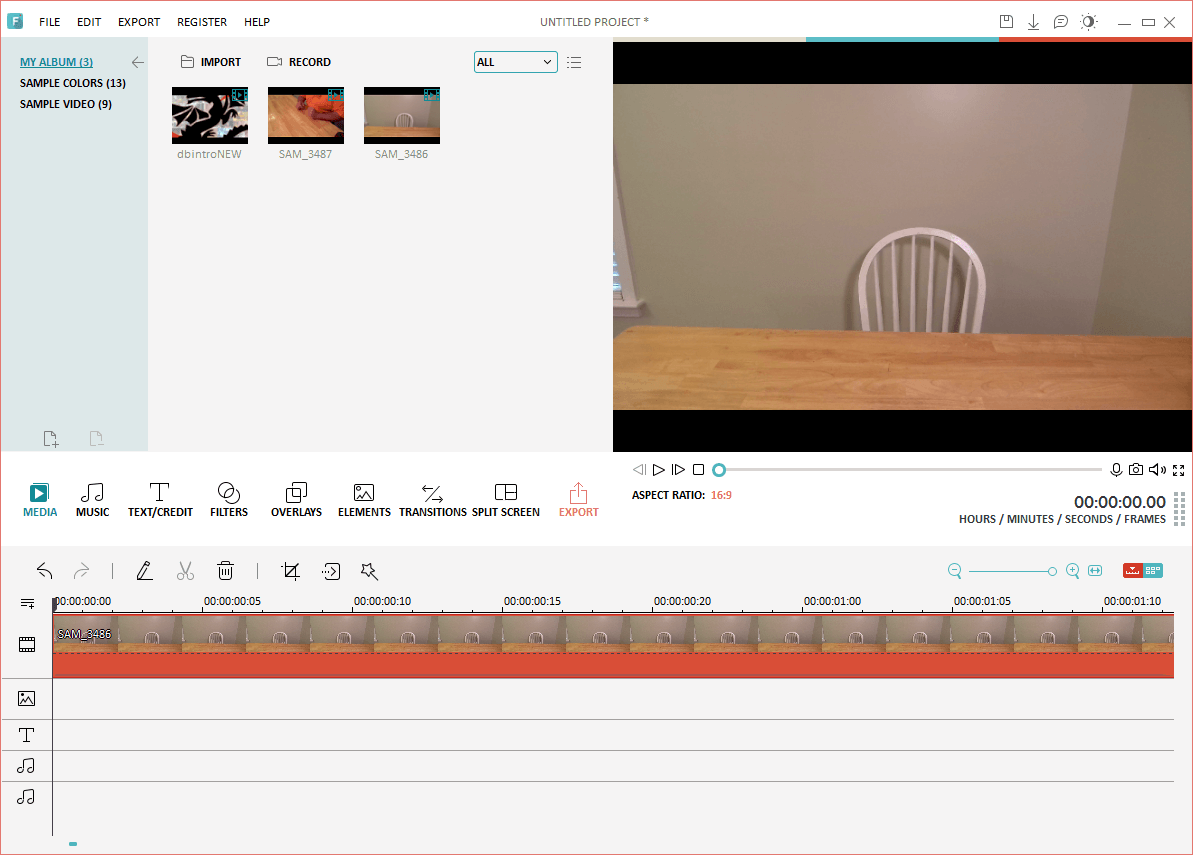Open the EXPORT menu
This screenshot has height=855, width=1193.
(138, 22)
